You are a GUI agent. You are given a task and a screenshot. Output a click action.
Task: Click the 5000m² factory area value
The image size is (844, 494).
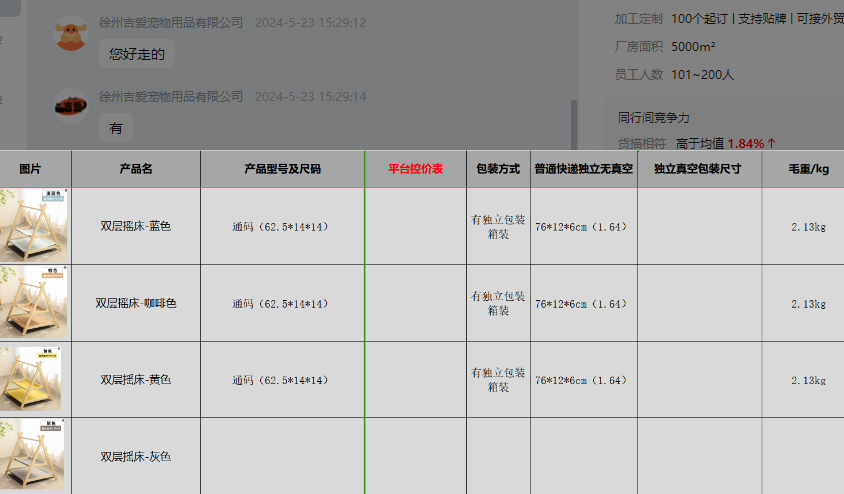693,47
